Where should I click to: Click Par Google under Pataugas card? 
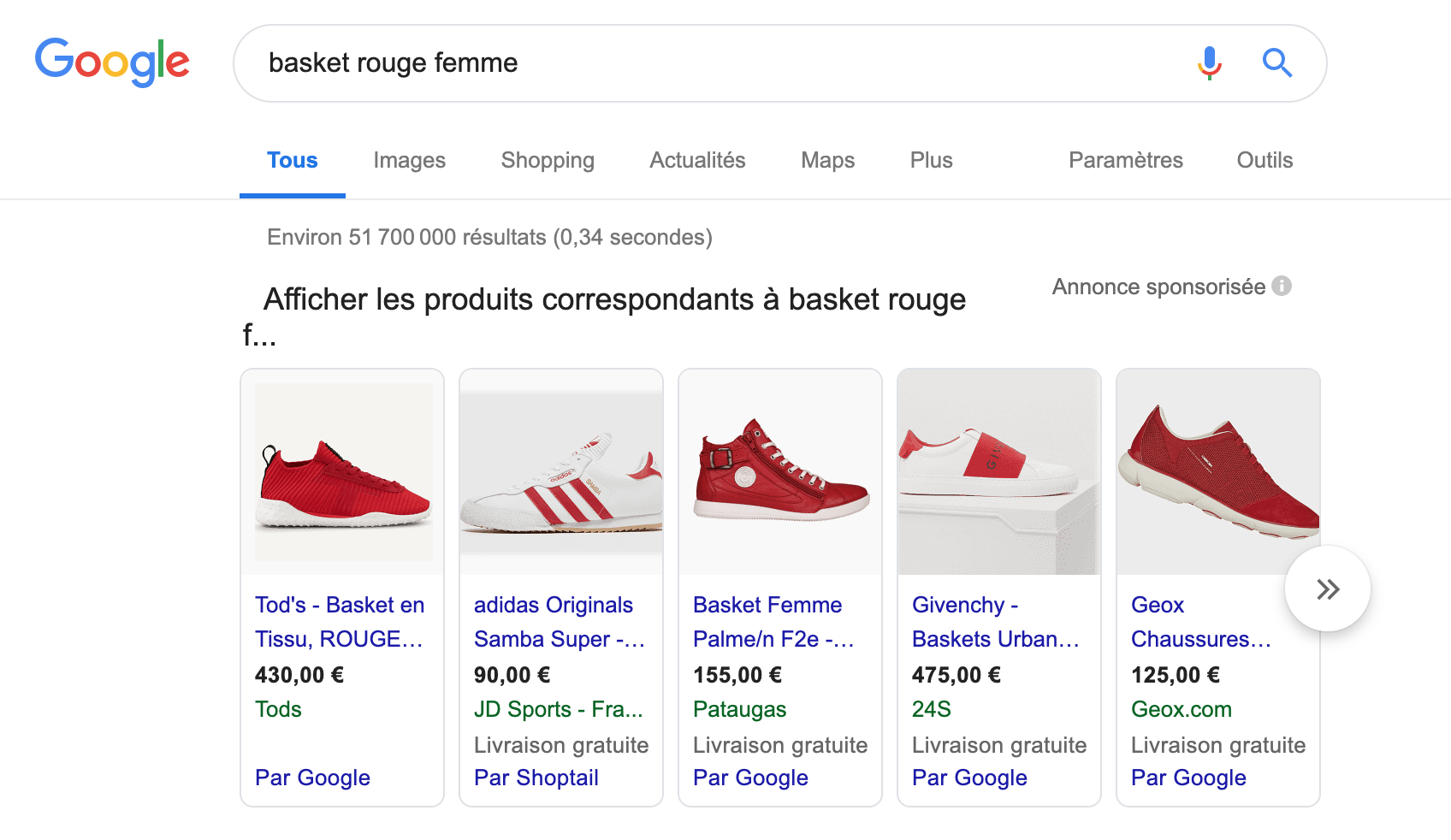point(750,778)
